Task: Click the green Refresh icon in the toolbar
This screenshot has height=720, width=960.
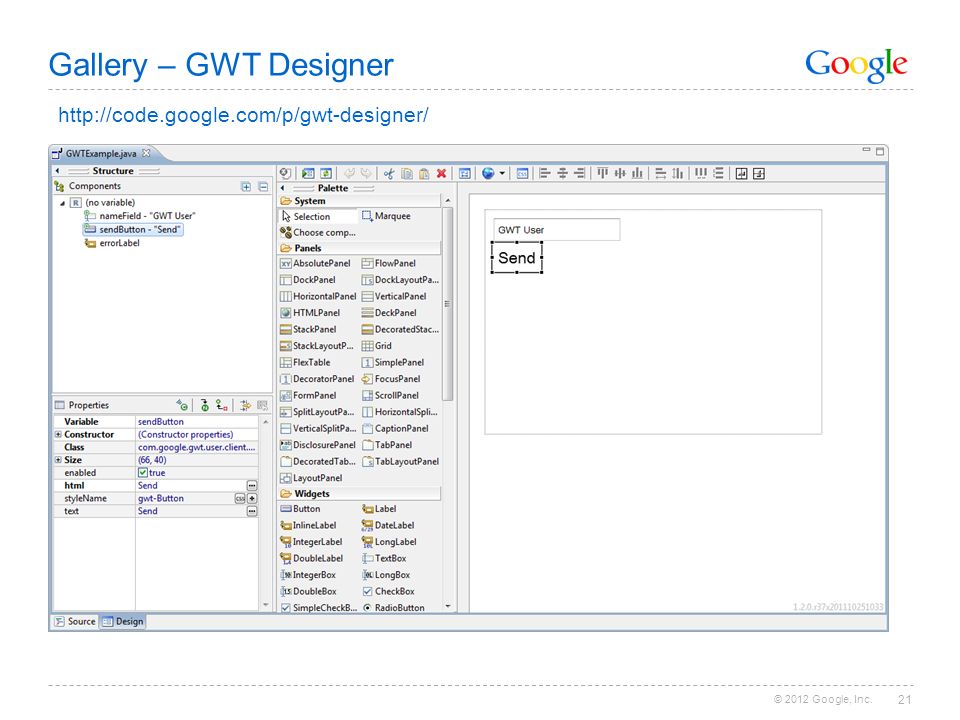Action: click(326, 174)
